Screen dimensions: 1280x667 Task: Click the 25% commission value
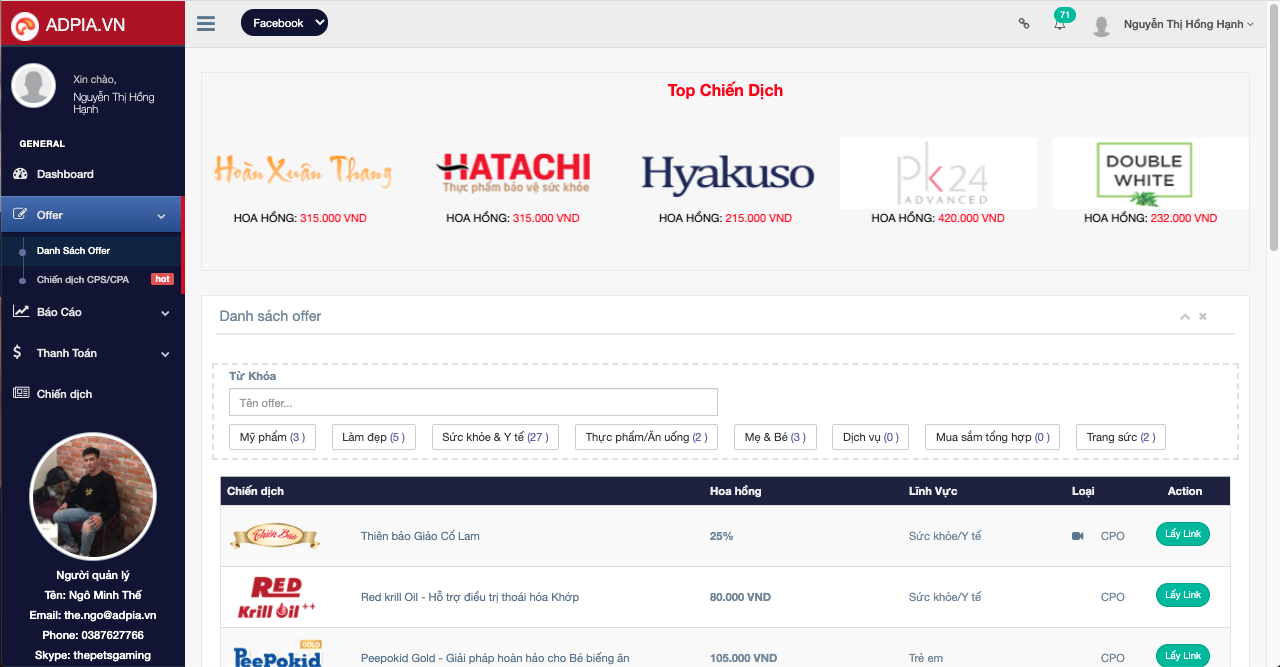pyautogui.click(x=721, y=536)
